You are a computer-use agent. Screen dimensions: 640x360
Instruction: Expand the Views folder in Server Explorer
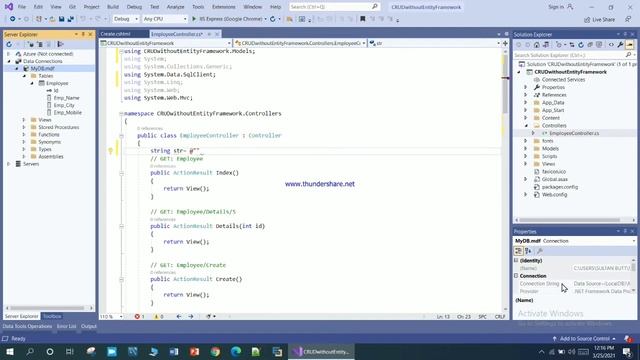[x=24, y=120]
